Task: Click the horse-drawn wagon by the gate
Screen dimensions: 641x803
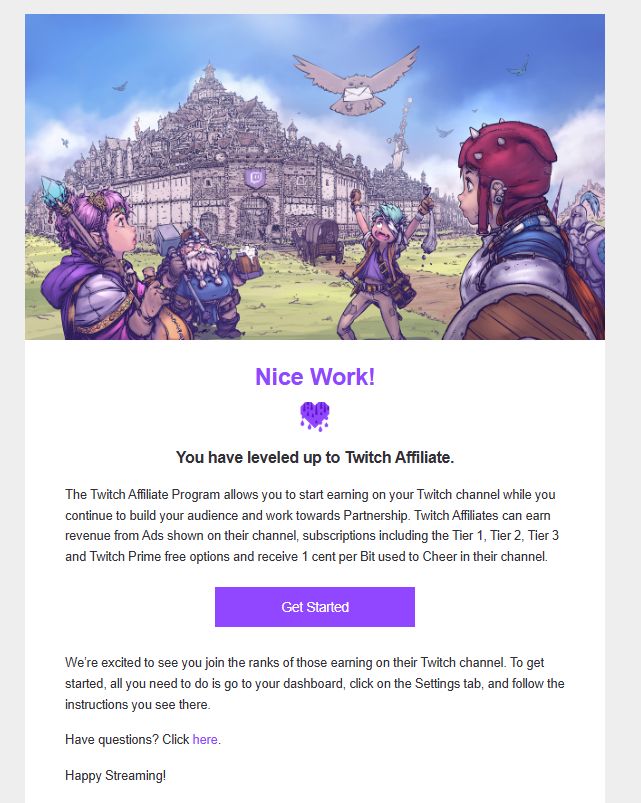Action: point(320,241)
